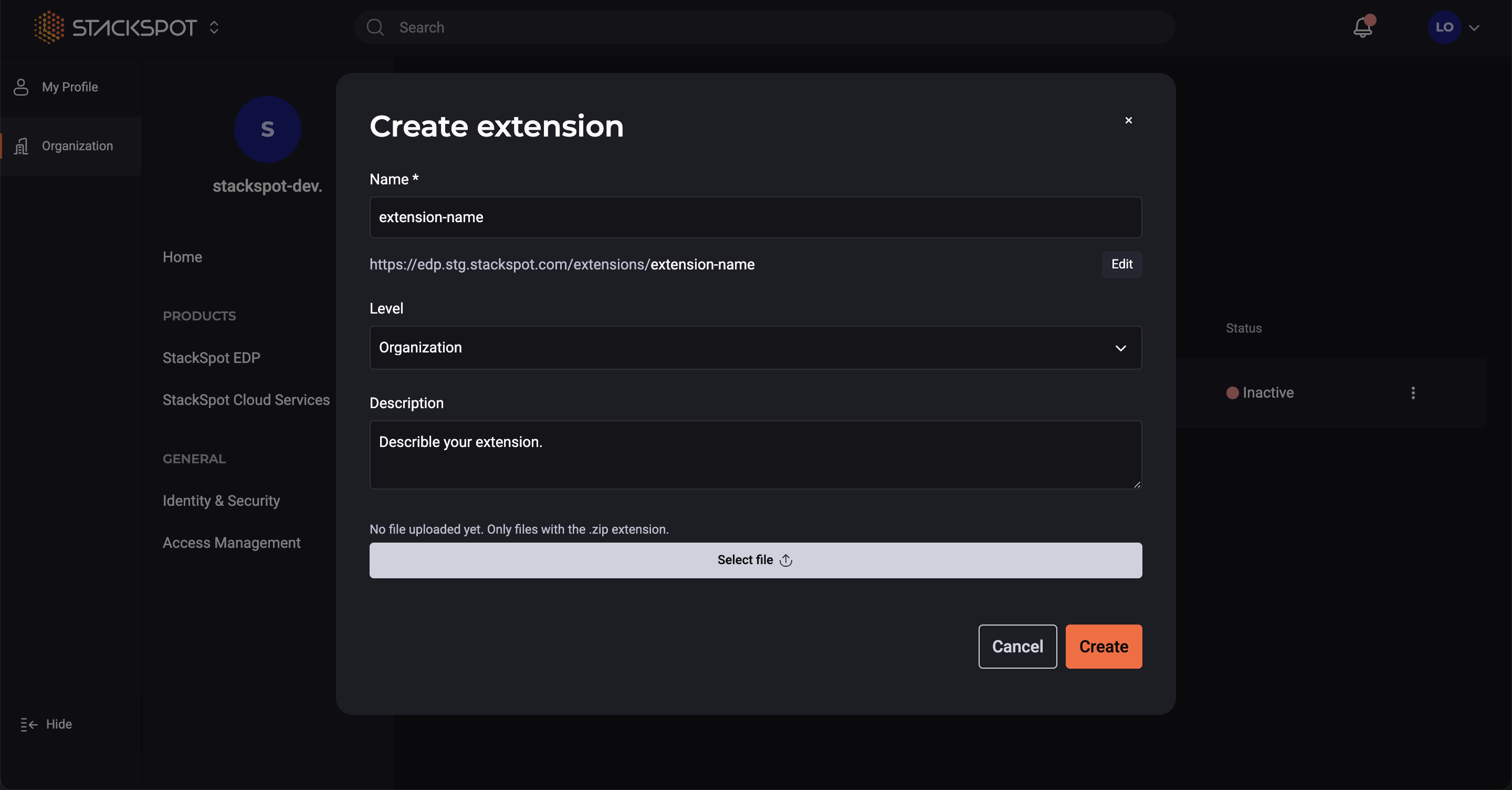Go to Identity & Security section
The height and width of the screenshot is (790, 1512).
(x=221, y=501)
